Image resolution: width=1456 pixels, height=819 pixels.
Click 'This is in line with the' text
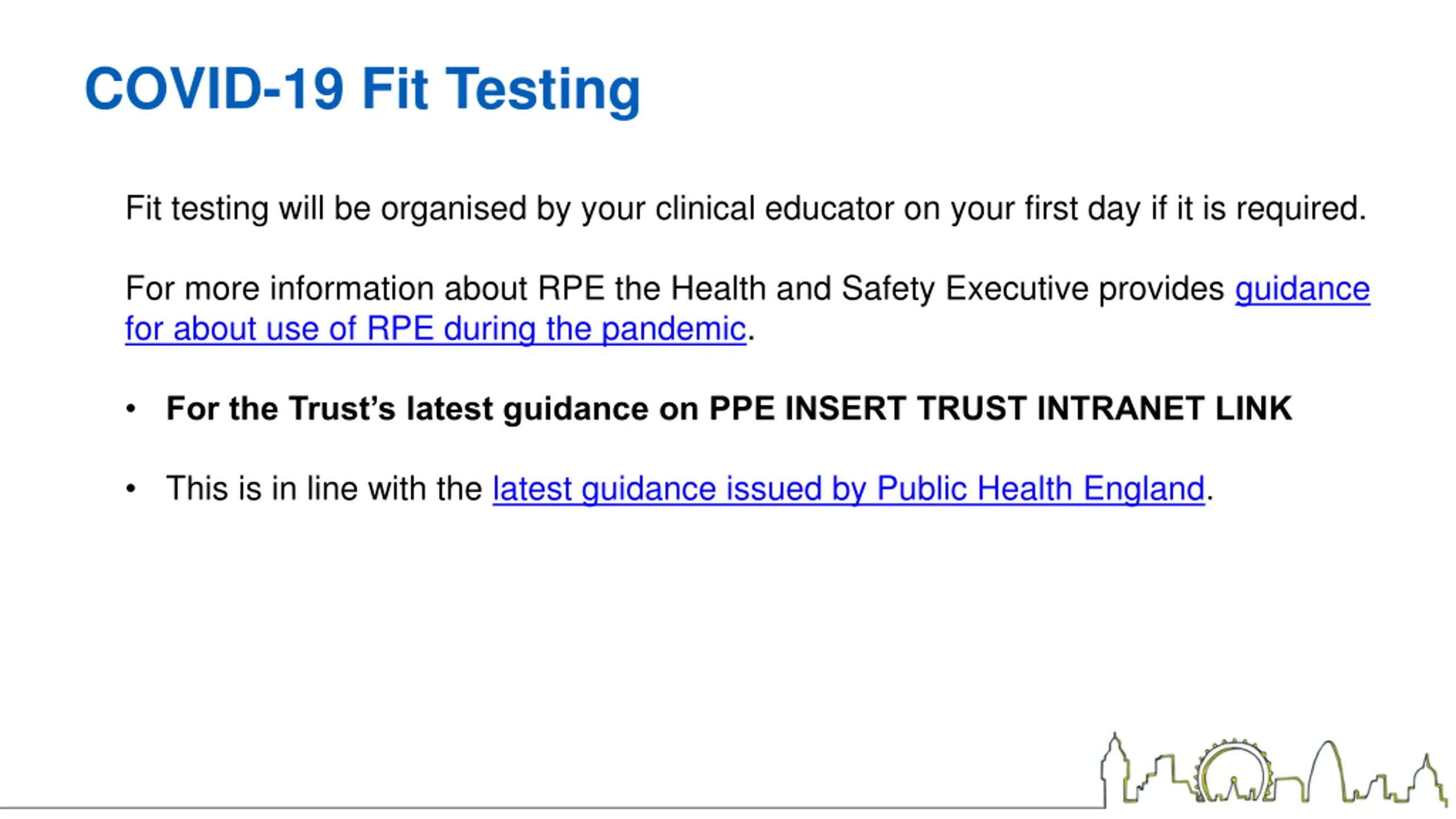[x=324, y=489]
